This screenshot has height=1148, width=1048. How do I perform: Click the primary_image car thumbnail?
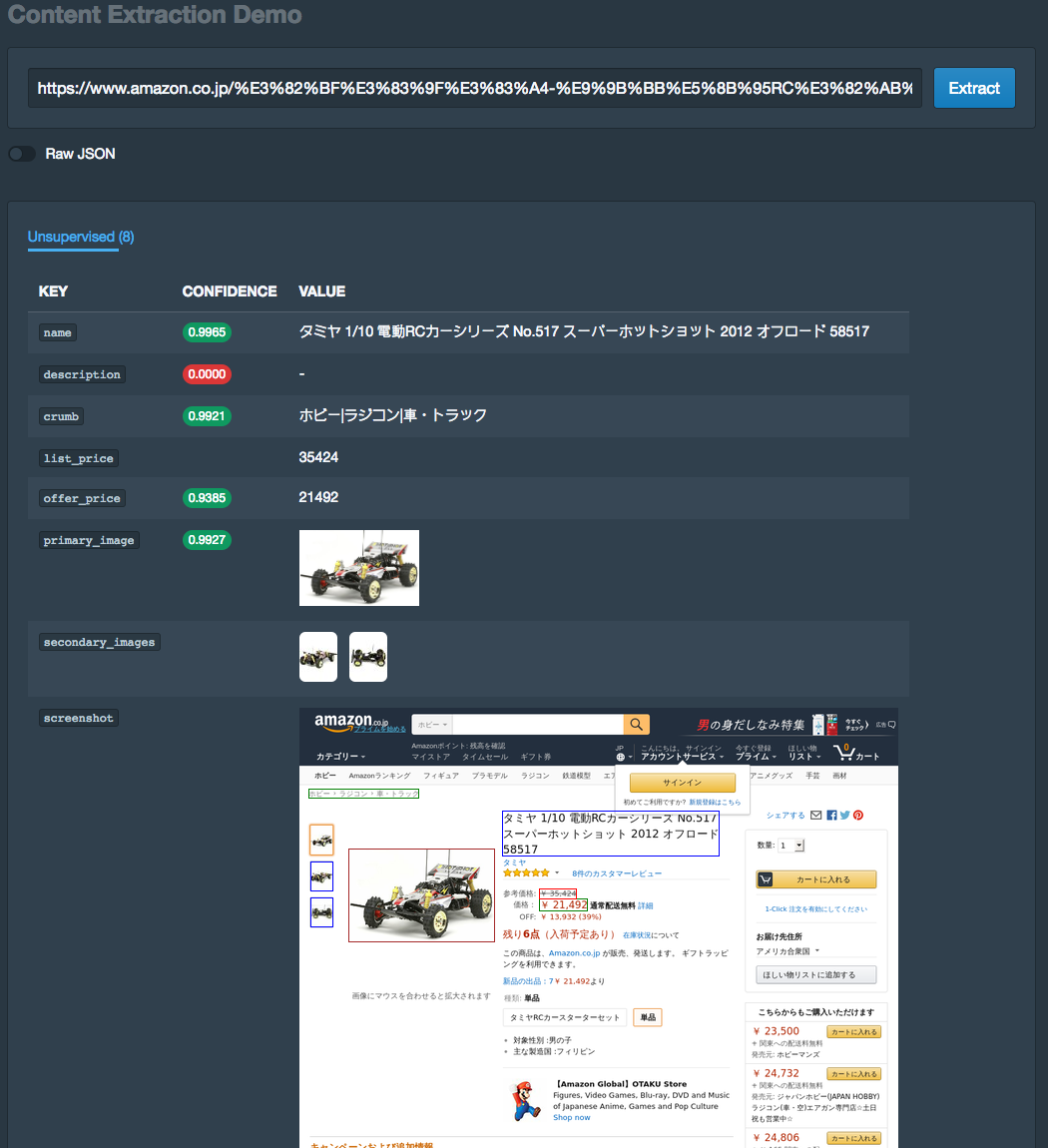359,568
